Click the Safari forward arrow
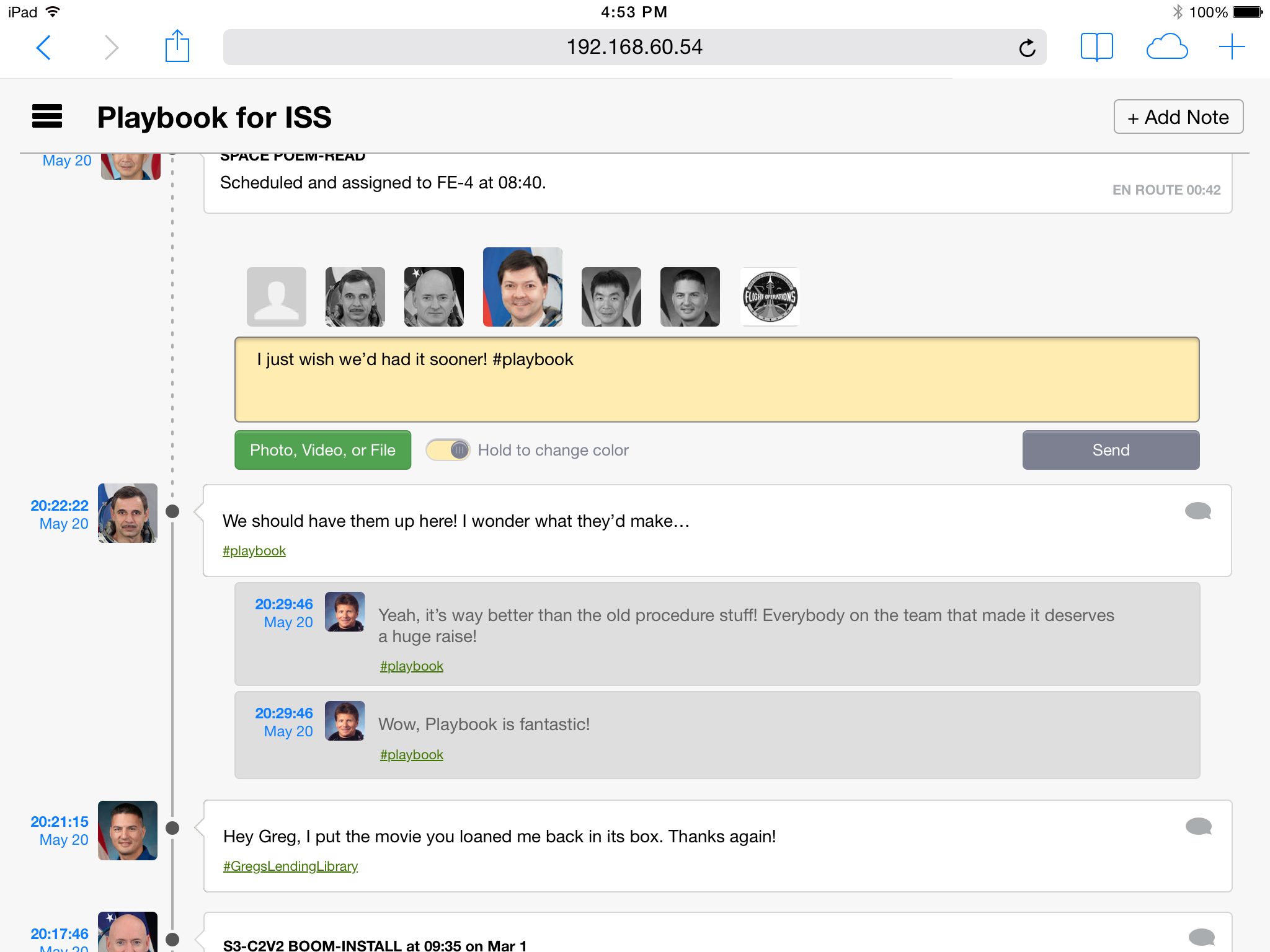 pyautogui.click(x=111, y=47)
